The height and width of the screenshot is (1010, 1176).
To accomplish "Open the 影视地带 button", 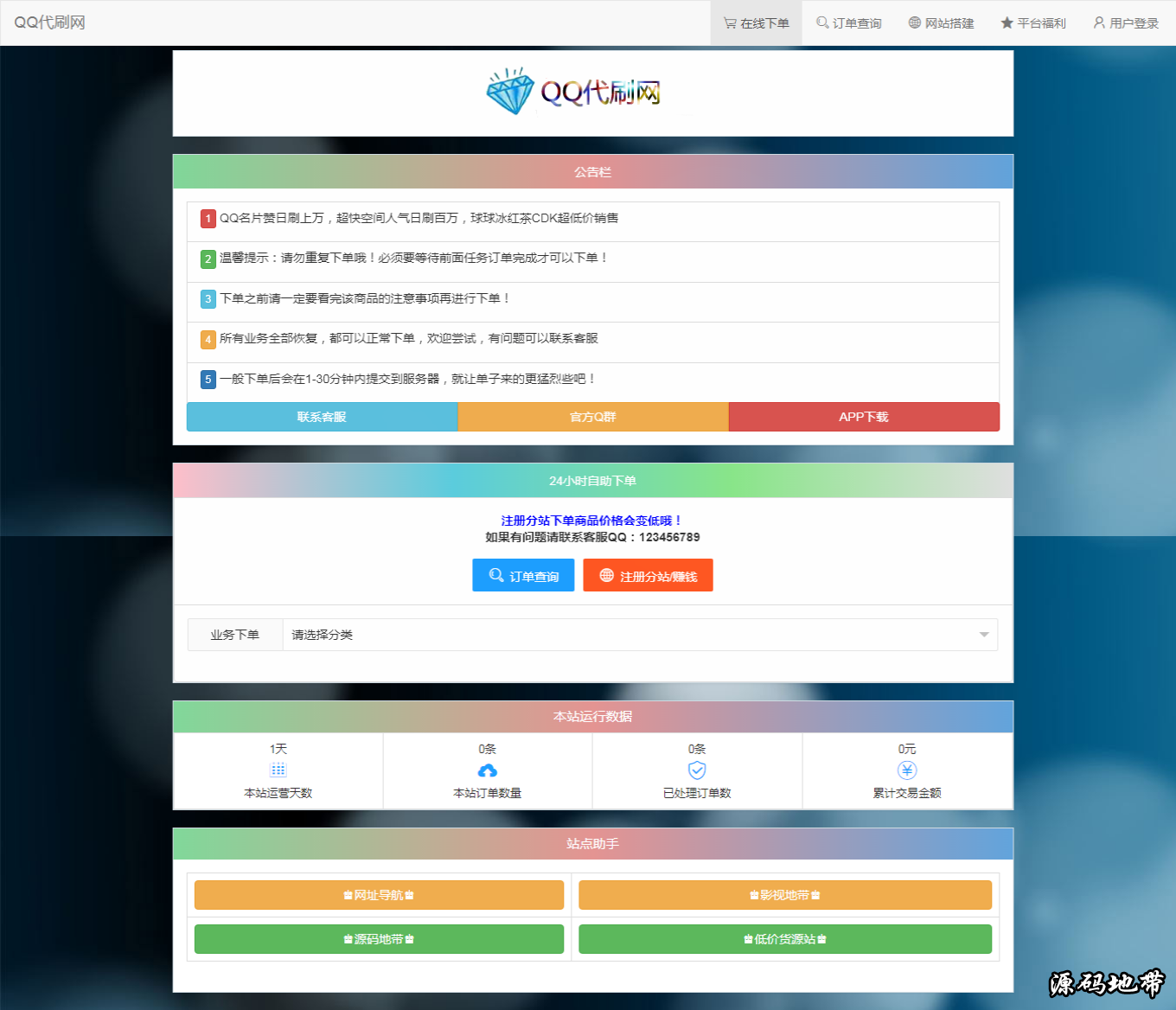I will coord(785,895).
